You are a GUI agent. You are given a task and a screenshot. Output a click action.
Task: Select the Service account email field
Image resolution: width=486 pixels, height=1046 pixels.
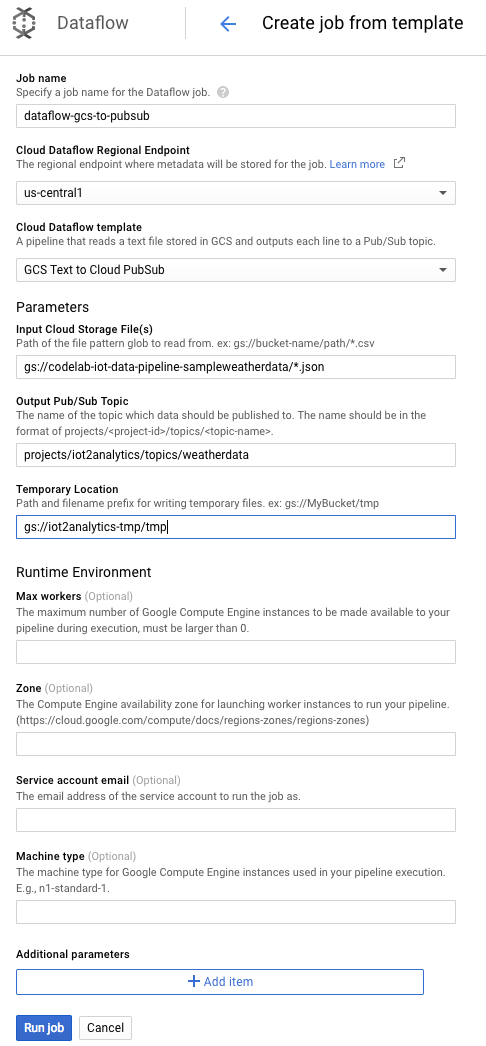click(236, 820)
